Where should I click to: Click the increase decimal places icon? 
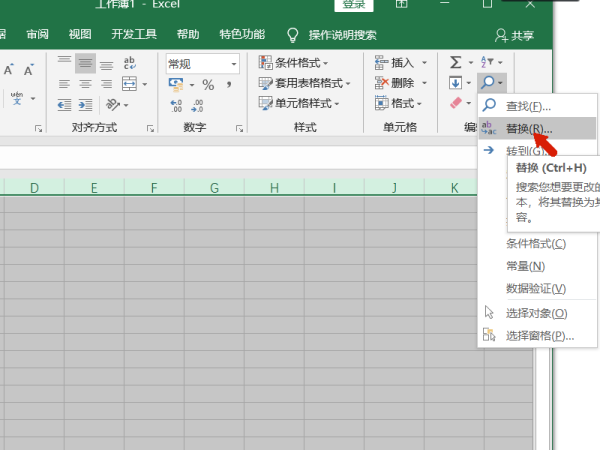pos(176,105)
